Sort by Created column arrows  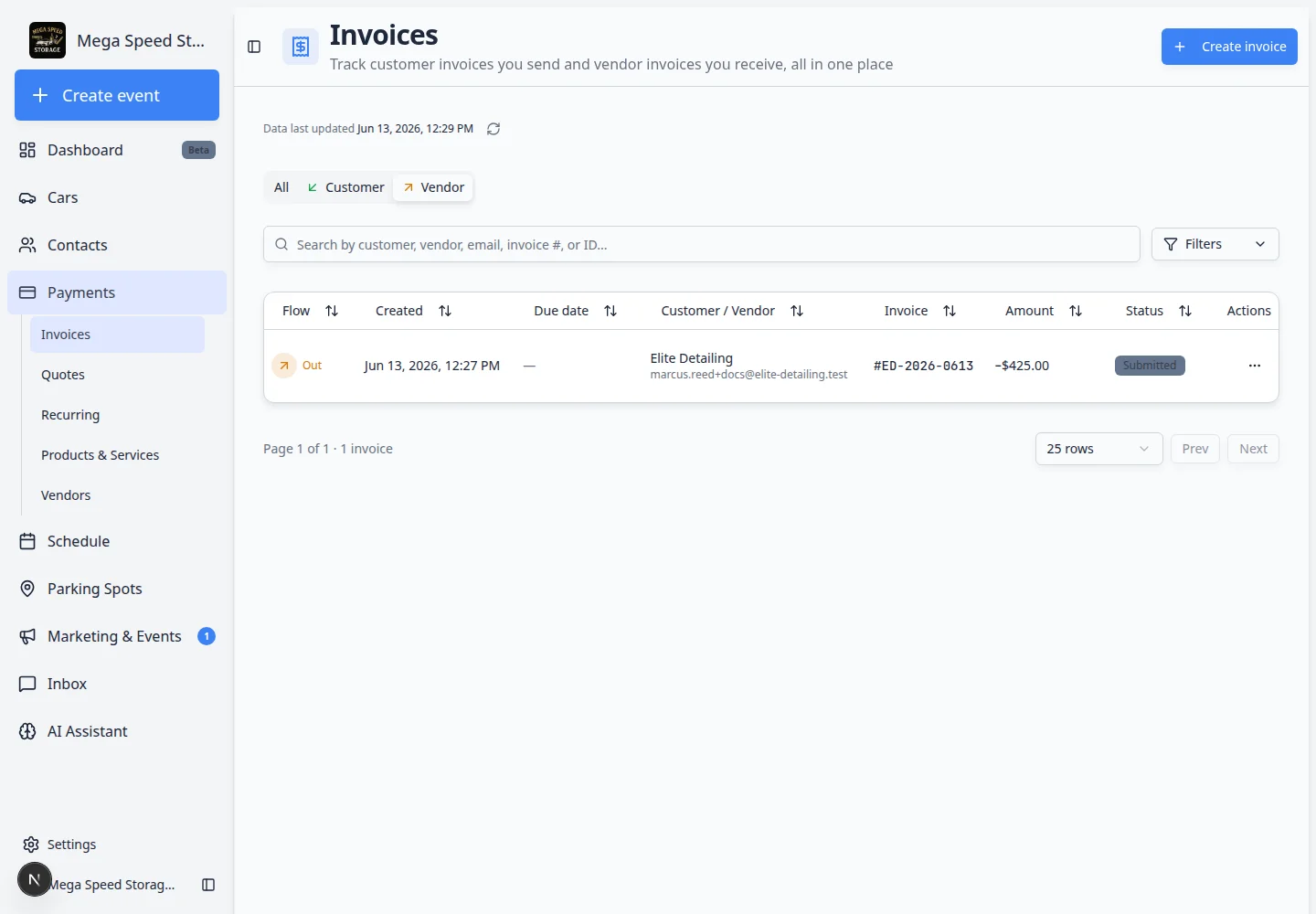coord(445,311)
